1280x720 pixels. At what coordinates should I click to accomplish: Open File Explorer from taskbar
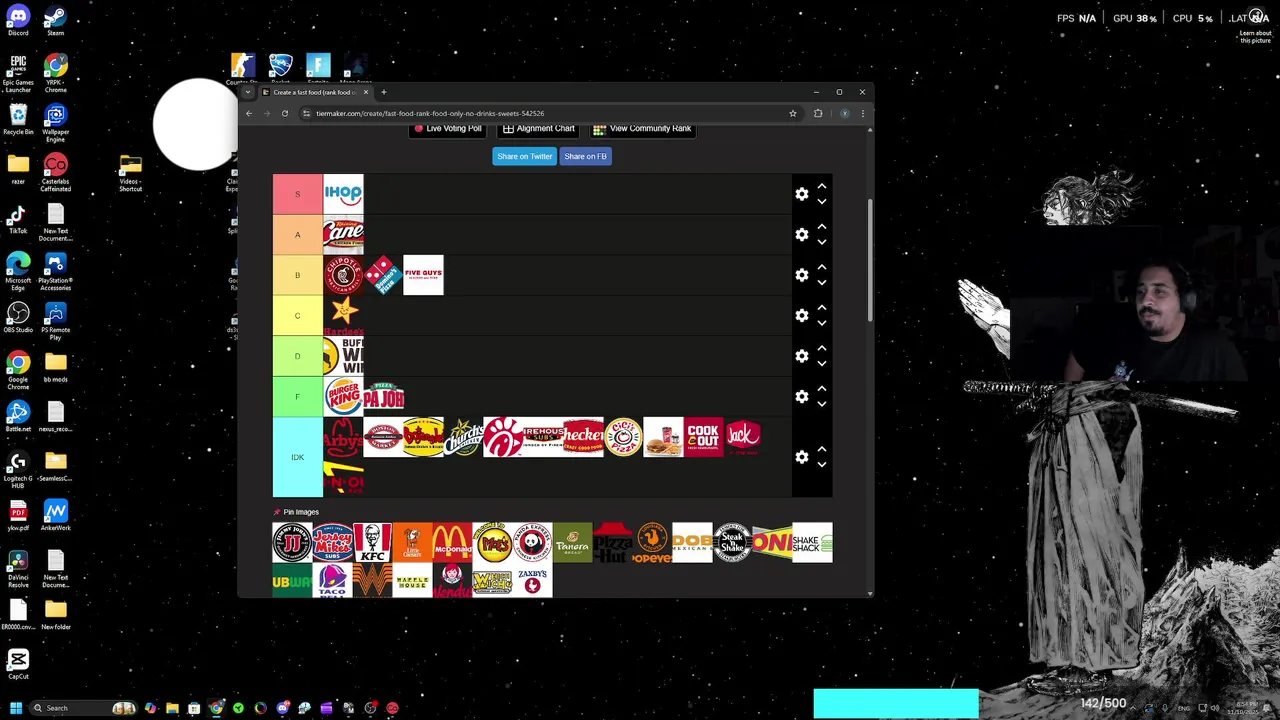(x=172, y=708)
